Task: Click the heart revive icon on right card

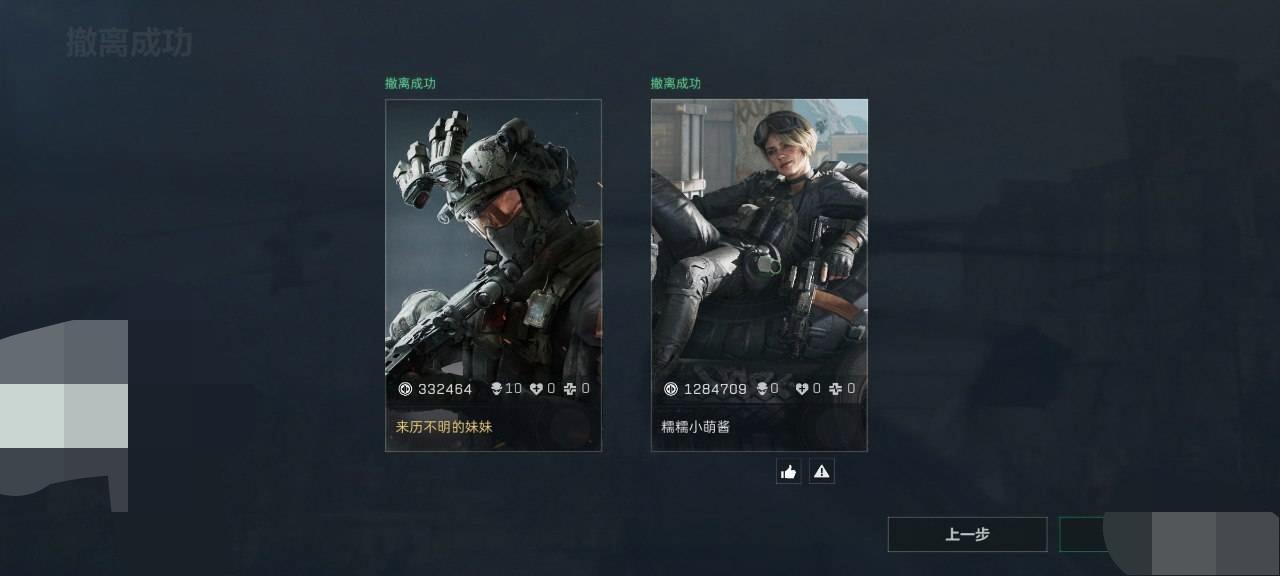Action: 802,389
